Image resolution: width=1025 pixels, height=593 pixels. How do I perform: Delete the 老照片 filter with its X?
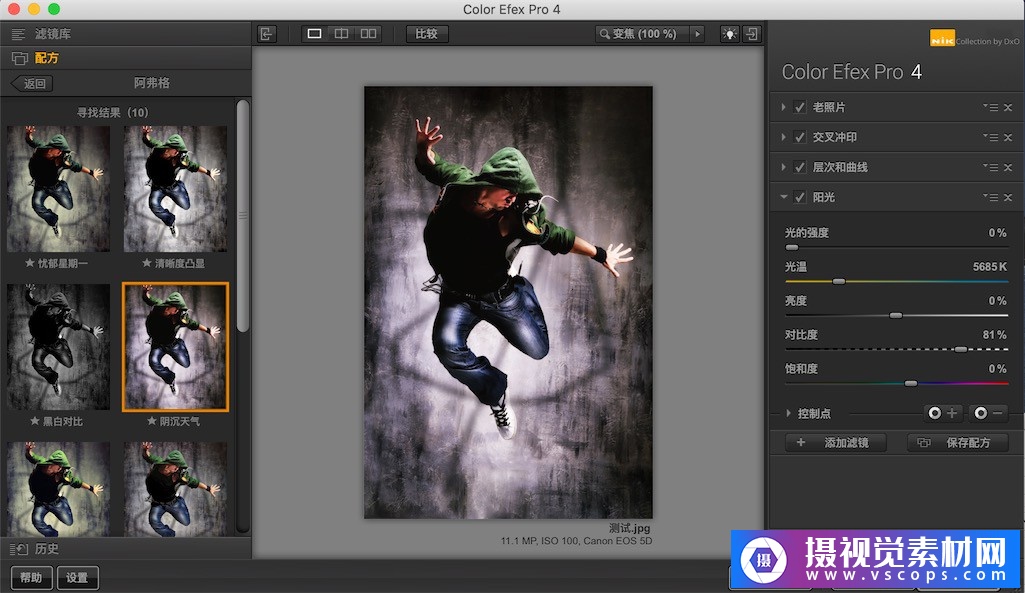click(1008, 108)
